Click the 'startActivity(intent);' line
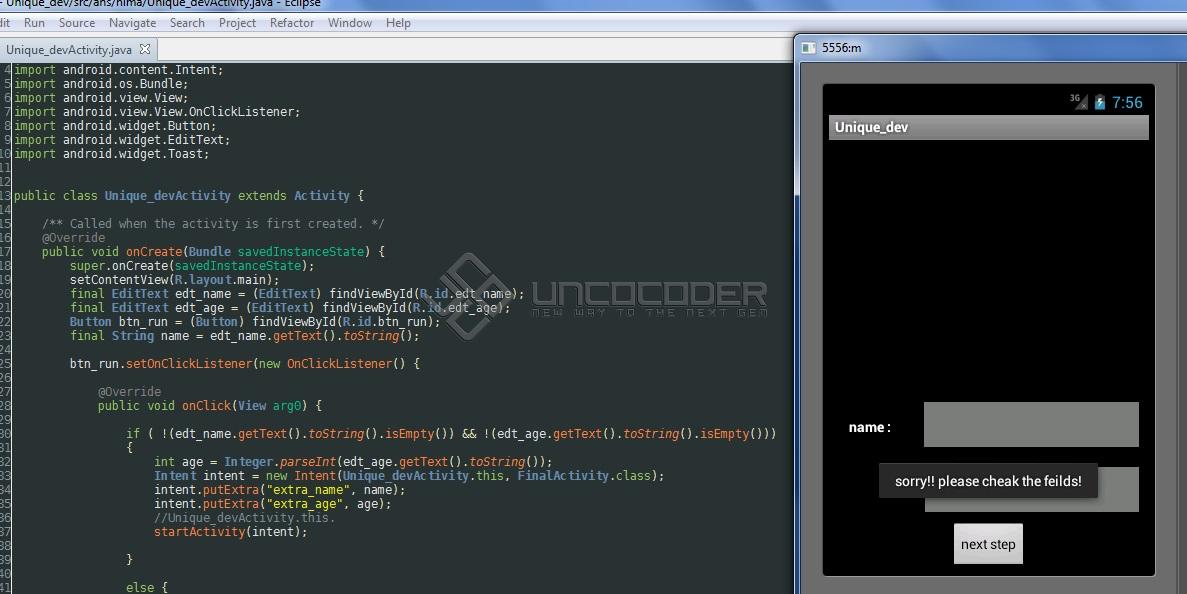The image size is (1187, 594). coord(231,531)
